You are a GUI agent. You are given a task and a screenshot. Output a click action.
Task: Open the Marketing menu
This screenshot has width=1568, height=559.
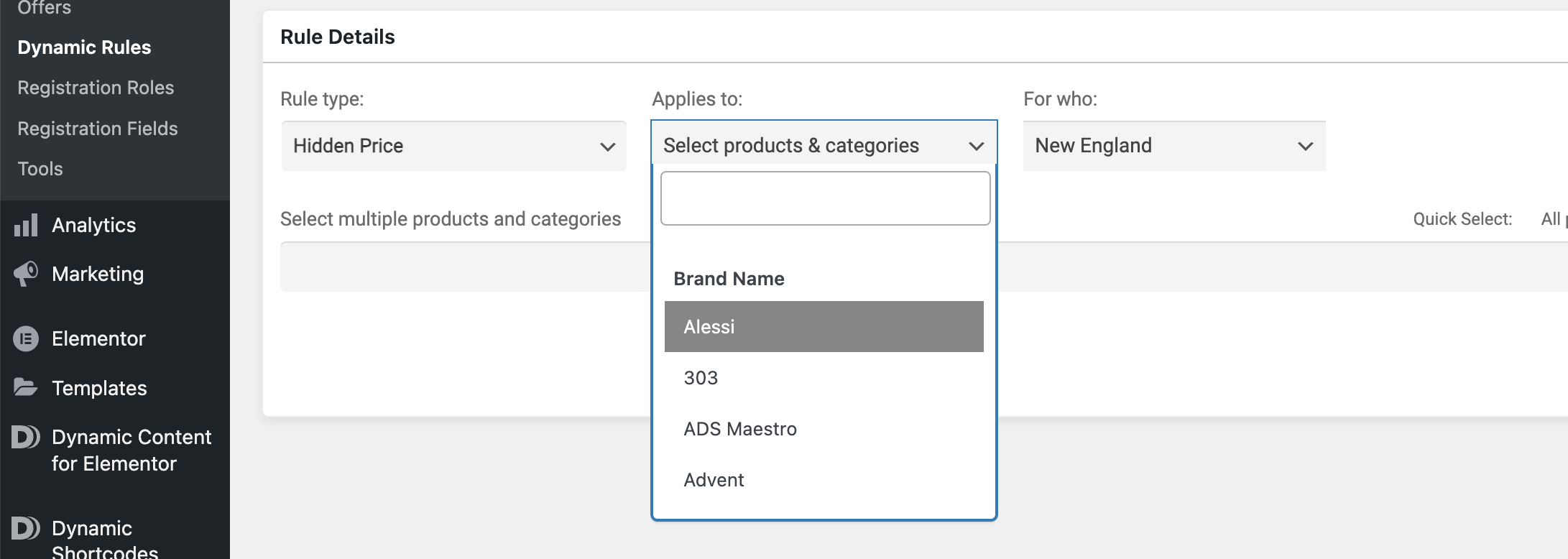coord(98,274)
